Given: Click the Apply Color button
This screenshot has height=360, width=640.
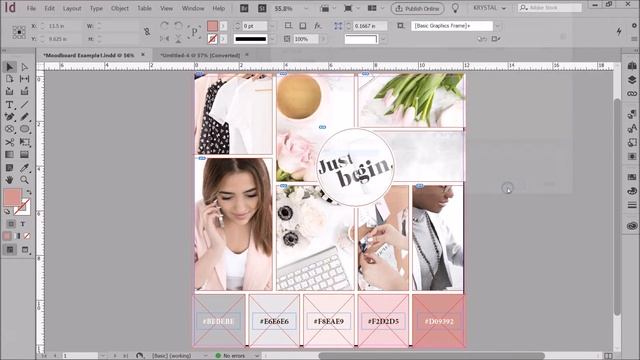Looking at the screenshot, I should 7,236.
